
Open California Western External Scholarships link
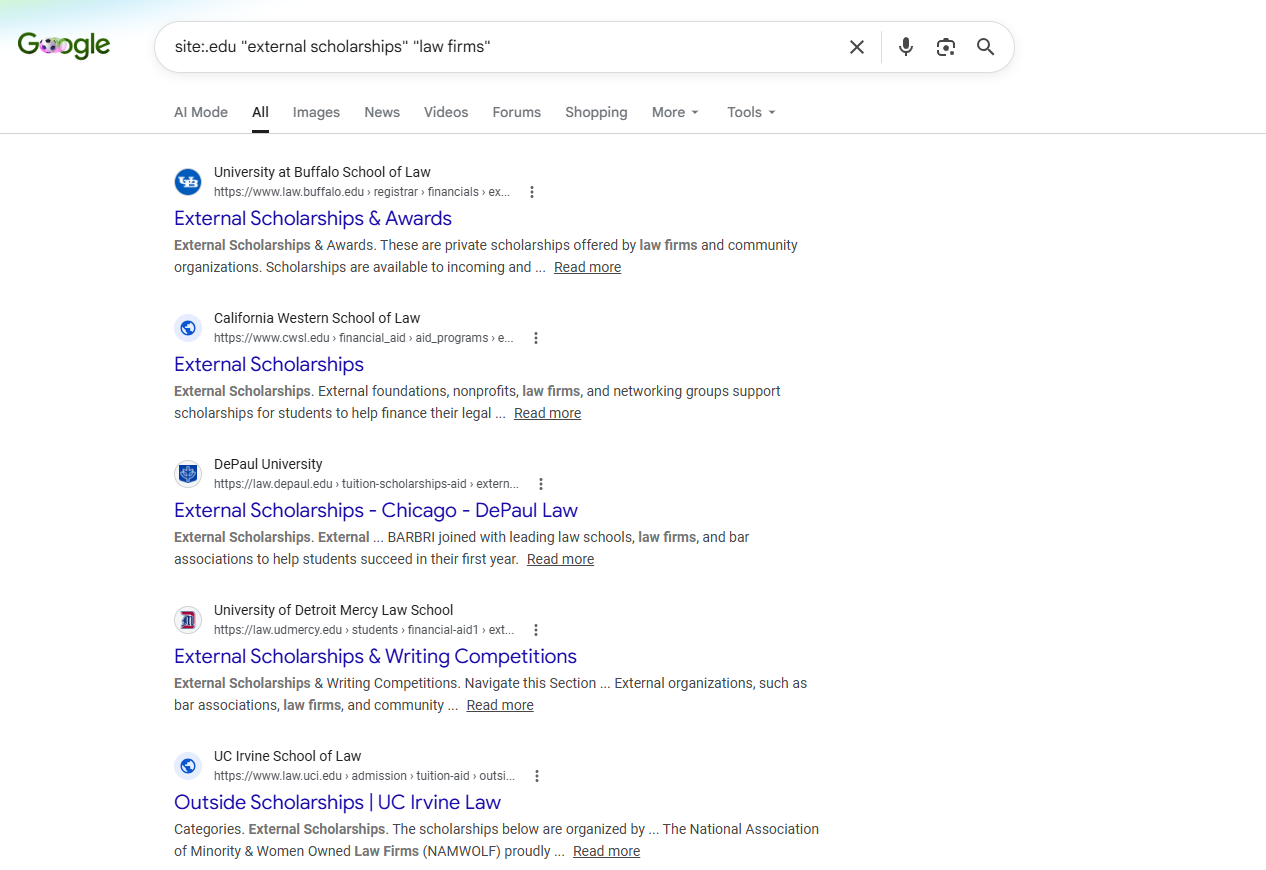click(x=269, y=364)
